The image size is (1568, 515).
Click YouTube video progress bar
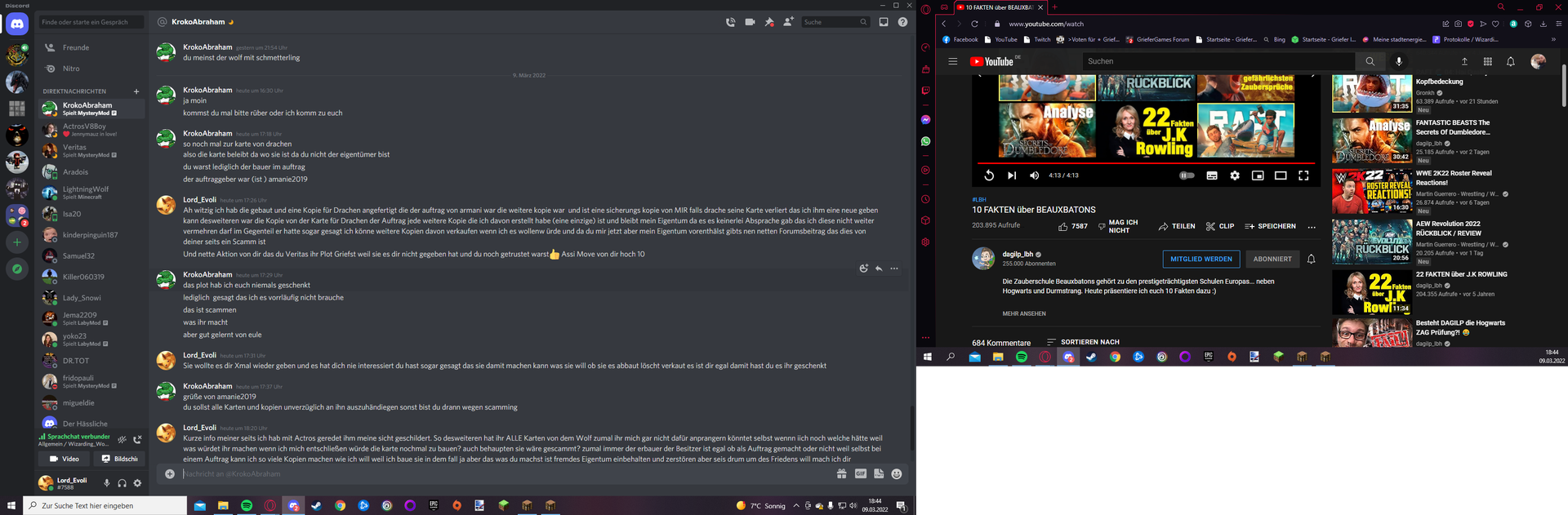click(1146, 163)
